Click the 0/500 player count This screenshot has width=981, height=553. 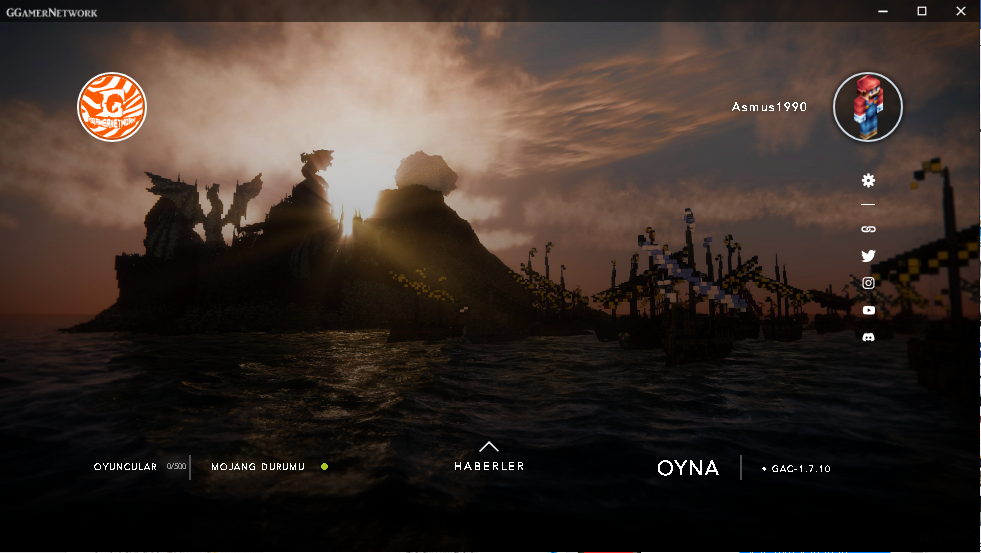coord(176,467)
